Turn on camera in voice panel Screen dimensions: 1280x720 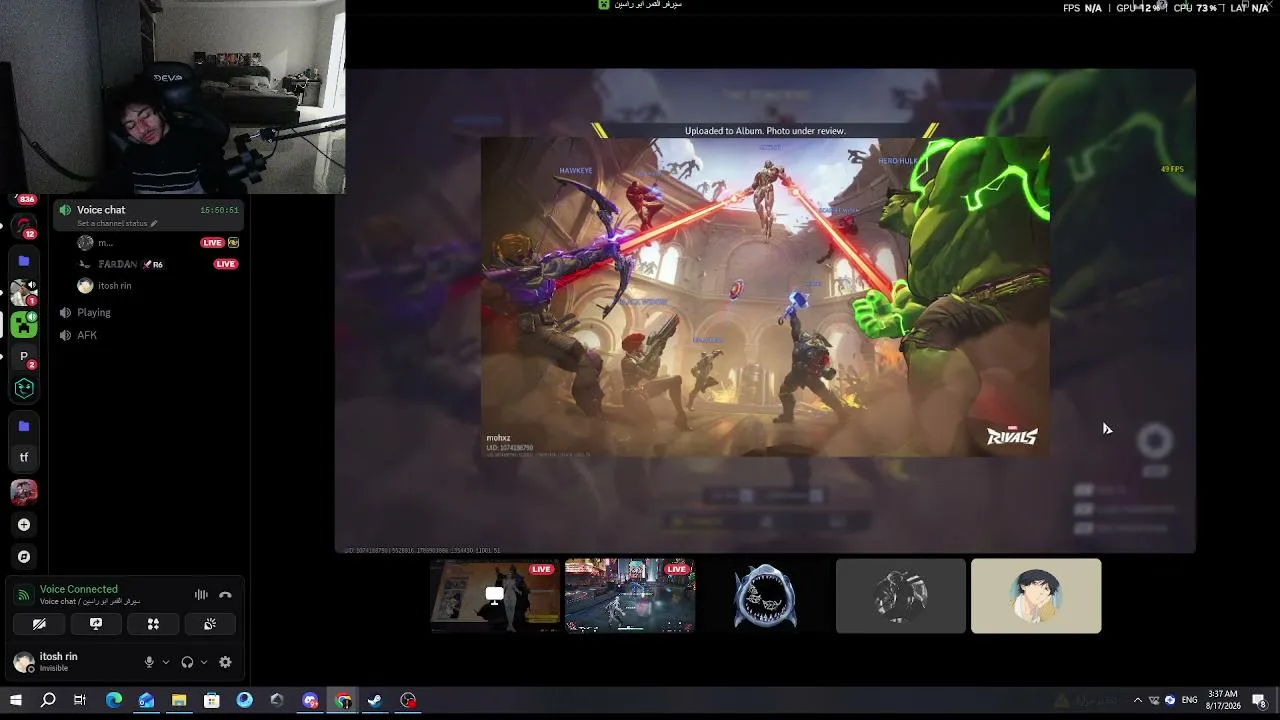tap(39, 624)
